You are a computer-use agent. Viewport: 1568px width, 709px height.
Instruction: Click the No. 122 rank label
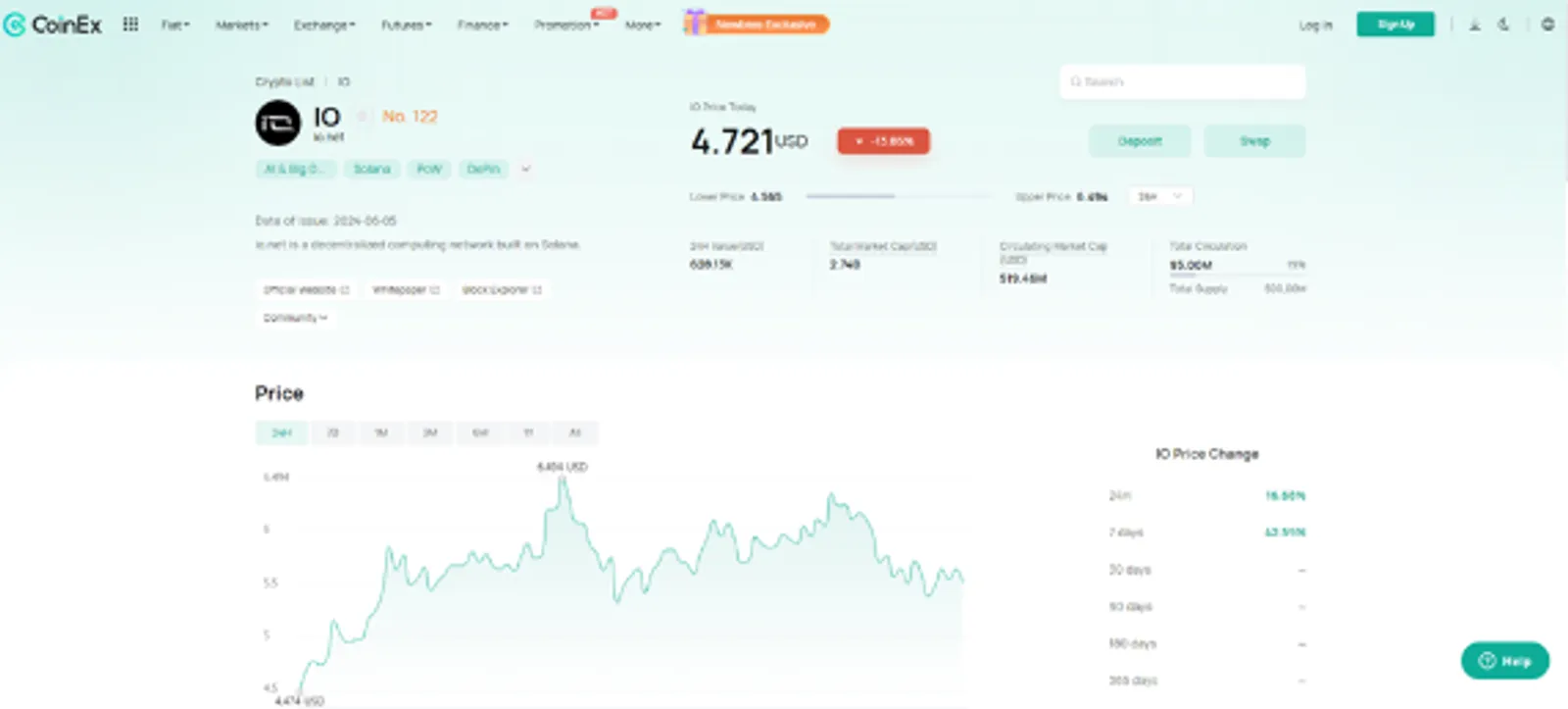click(410, 117)
